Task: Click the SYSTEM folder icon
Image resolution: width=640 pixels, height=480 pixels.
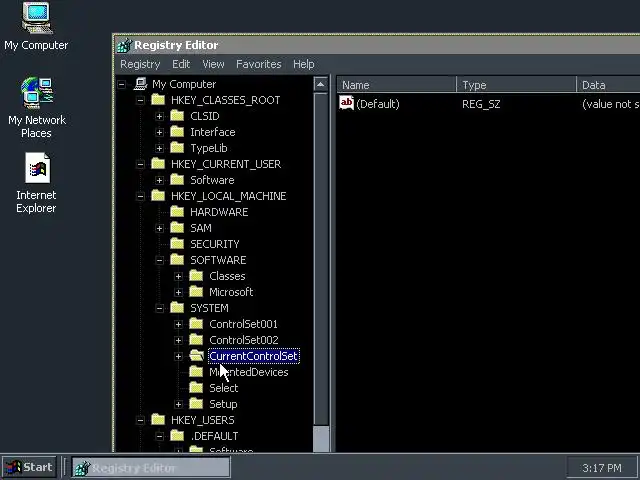Action: point(177,308)
